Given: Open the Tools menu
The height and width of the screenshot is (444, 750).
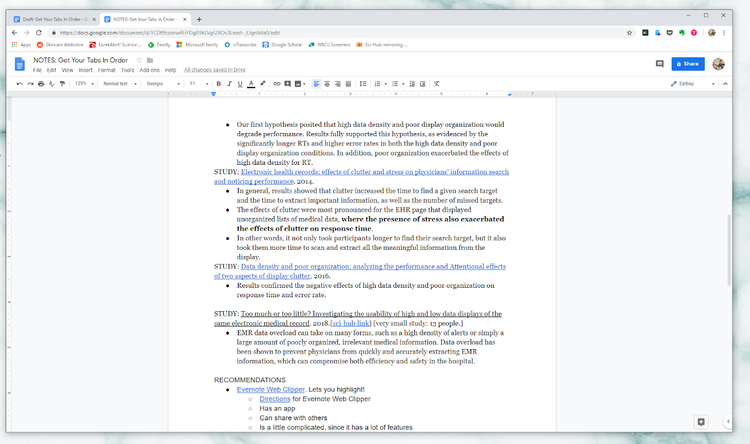Looking at the screenshot, I should click(127, 70).
